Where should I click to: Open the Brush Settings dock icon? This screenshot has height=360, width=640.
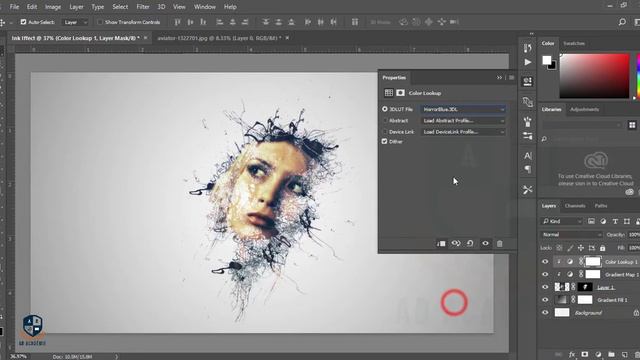coord(527,122)
